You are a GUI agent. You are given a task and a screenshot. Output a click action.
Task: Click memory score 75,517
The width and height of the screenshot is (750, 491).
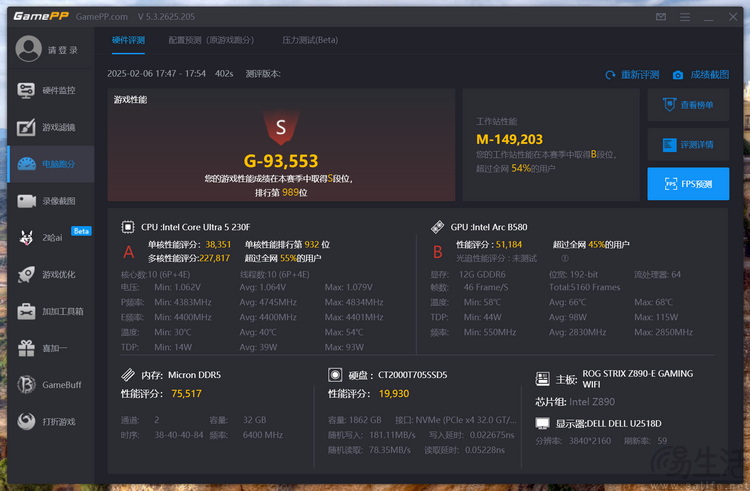pos(187,394)
